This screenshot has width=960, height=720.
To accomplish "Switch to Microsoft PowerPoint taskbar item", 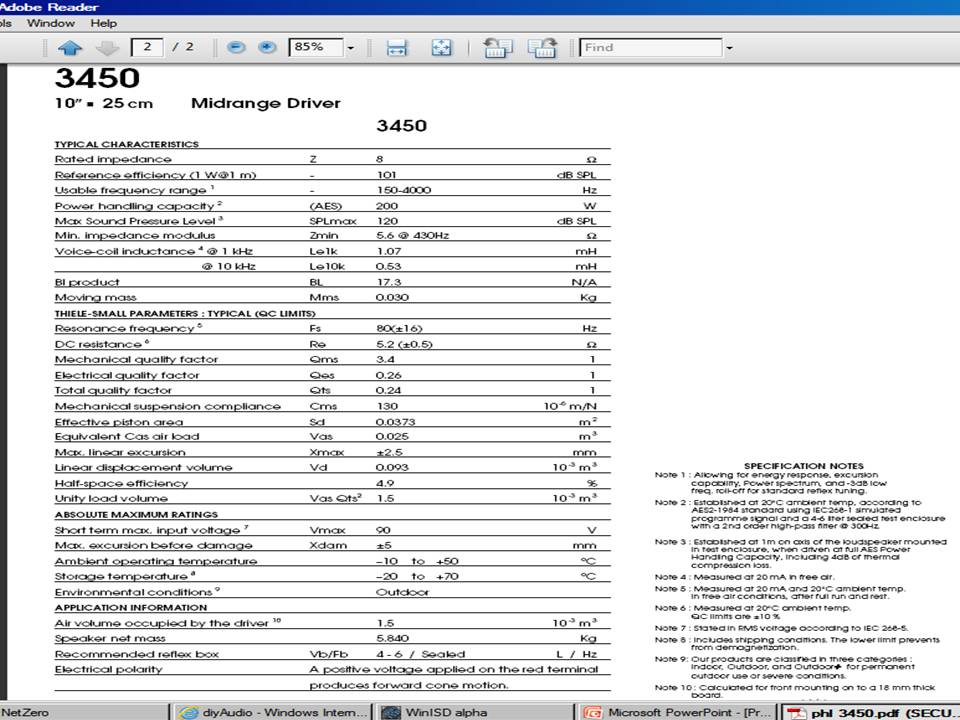I will click(678, 712).
